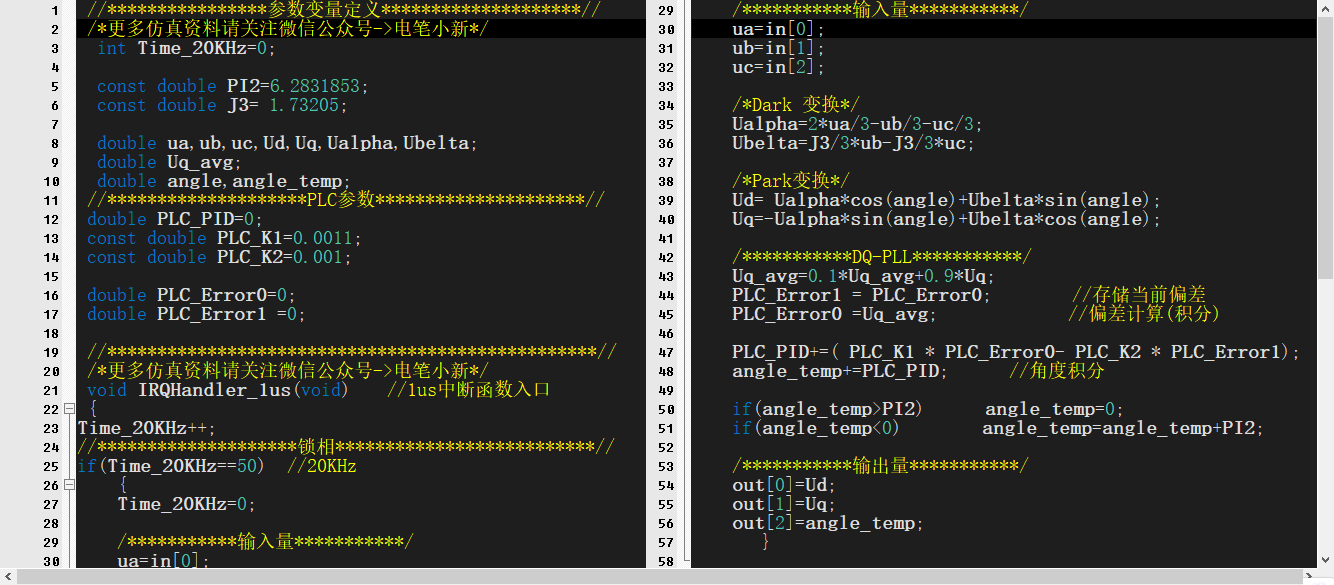Screen dimensions: 1334x585
Task: Click the PLC_K1=0.0011 declaration
Action: [288, 239]
